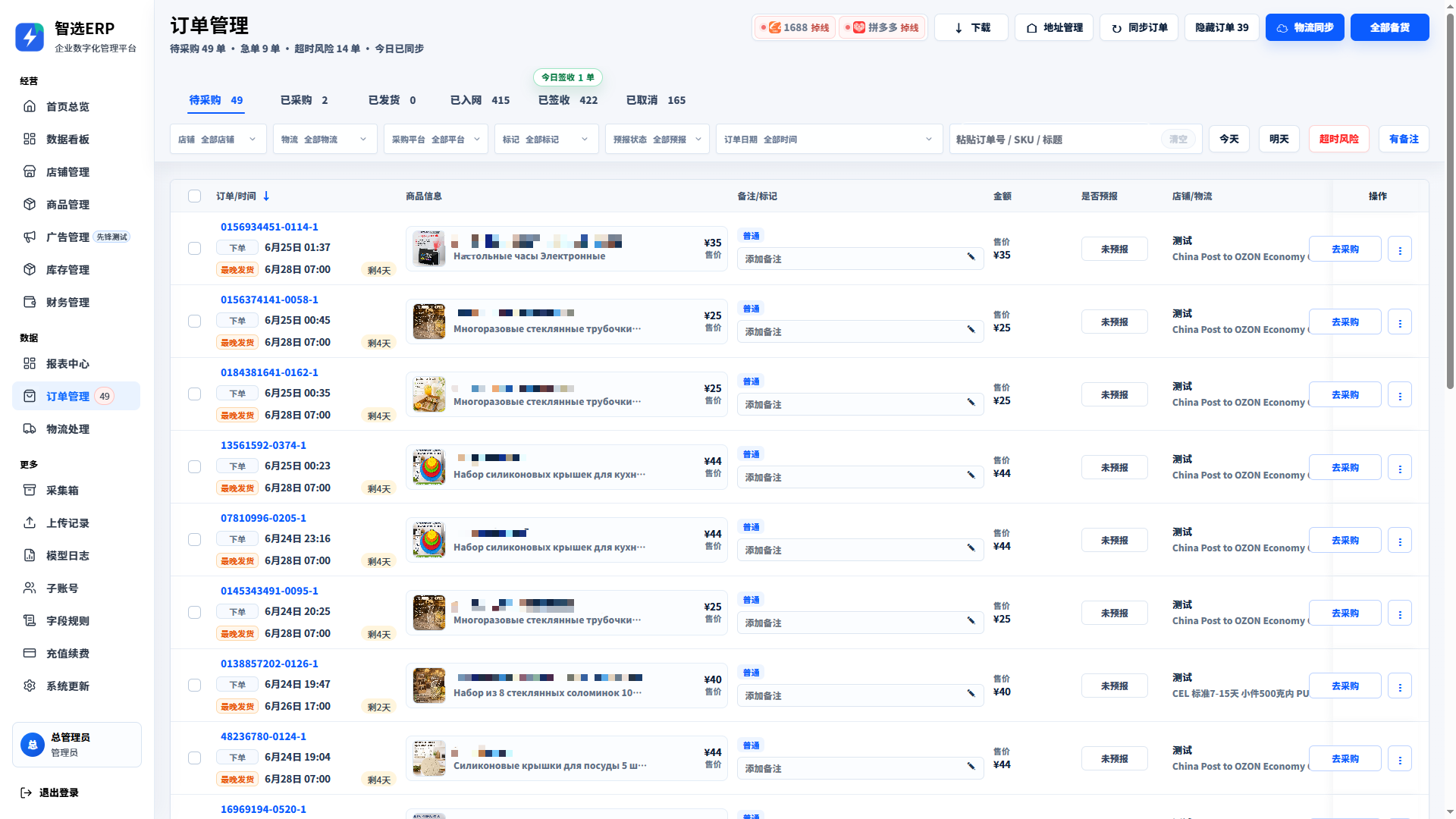
Task: Select checkbox for order 0138857202-0126-1
Action: tap(195, 685)
